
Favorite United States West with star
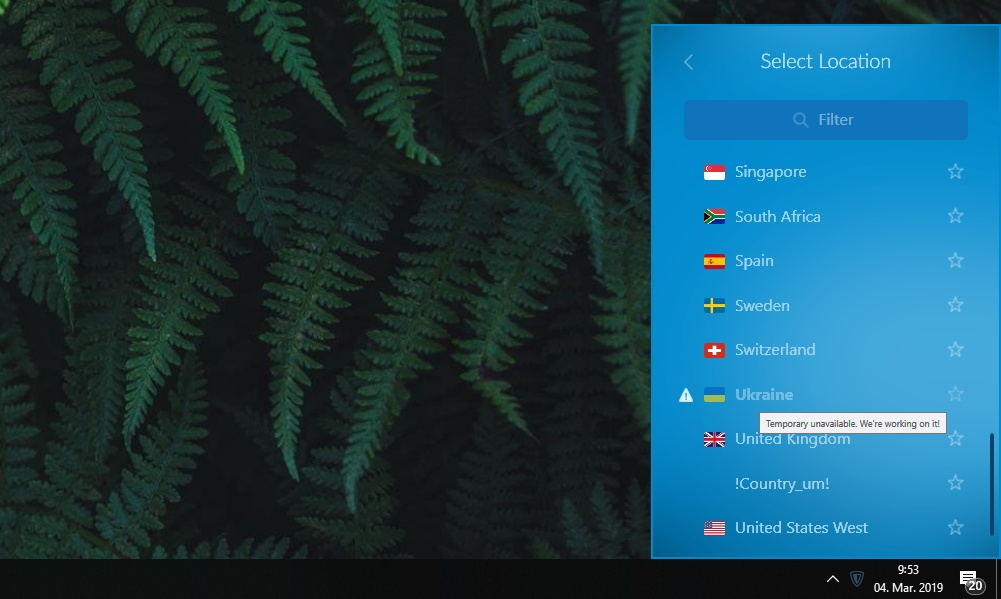(955, 527)
